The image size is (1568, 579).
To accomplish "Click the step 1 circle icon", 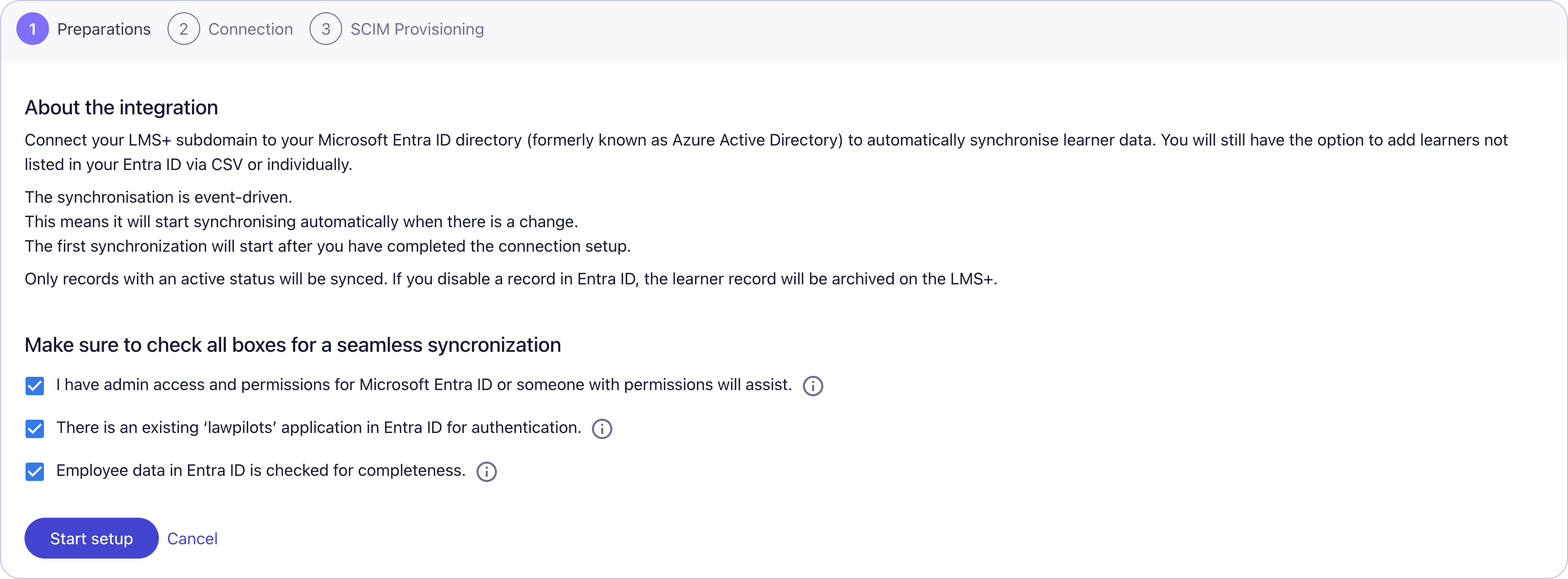I will 32,29.
